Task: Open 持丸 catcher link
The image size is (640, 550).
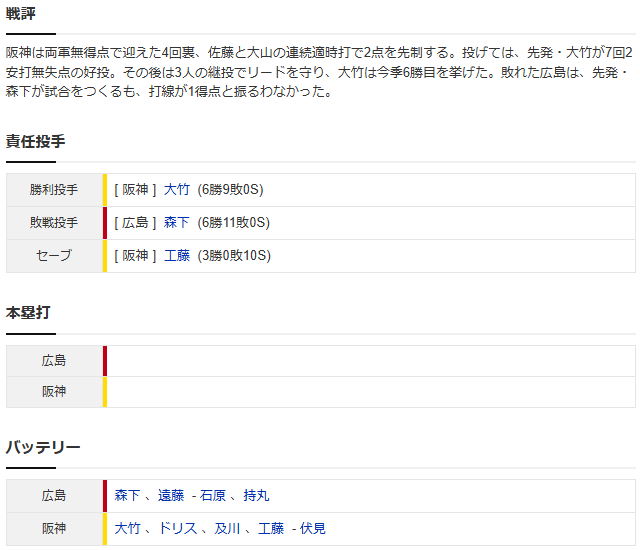Action: [256, 496]
